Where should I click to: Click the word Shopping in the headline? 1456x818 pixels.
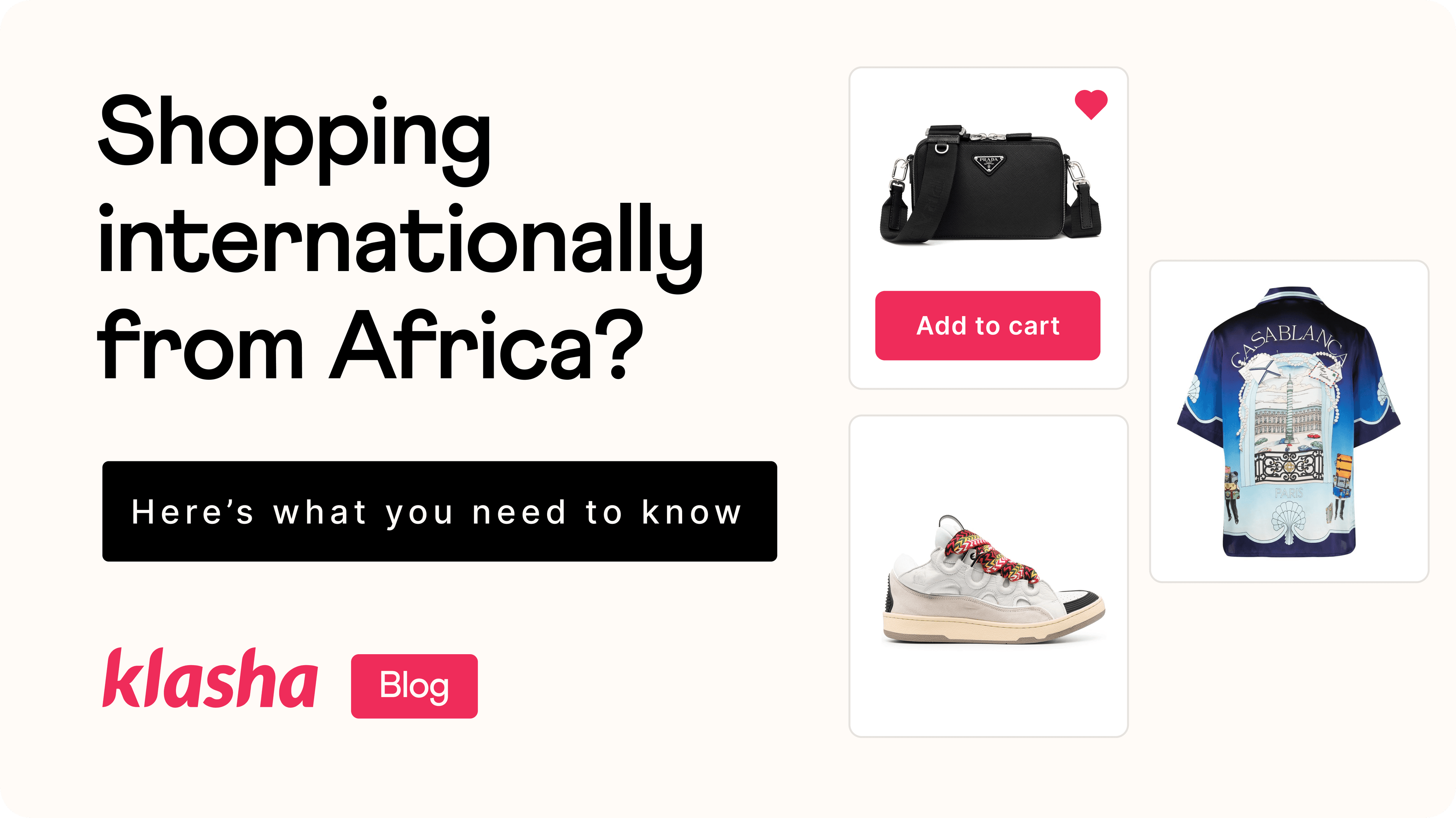(294, 138)
